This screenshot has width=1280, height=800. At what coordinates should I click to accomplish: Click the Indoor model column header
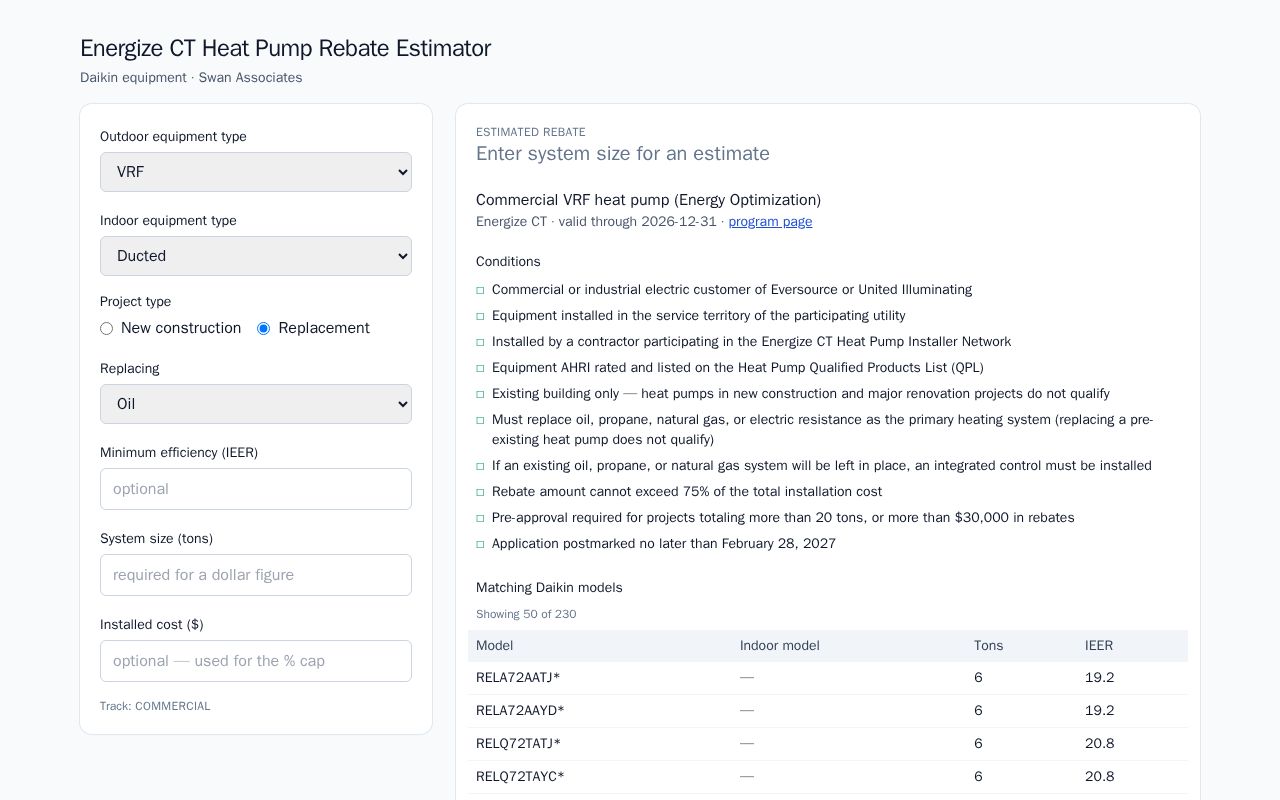(780, 646)
